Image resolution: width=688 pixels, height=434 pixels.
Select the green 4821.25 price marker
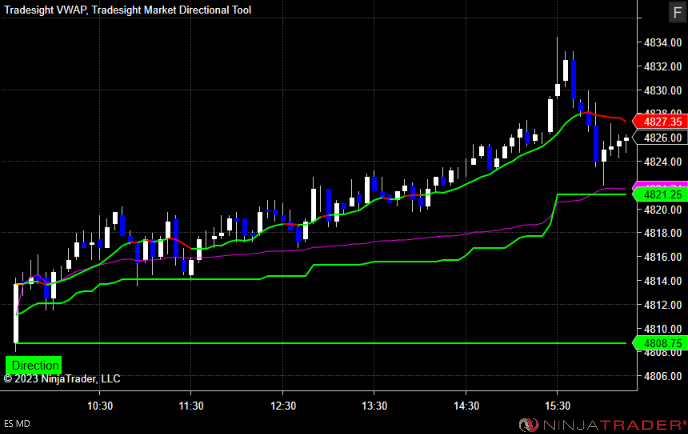[x=659, y=194]
